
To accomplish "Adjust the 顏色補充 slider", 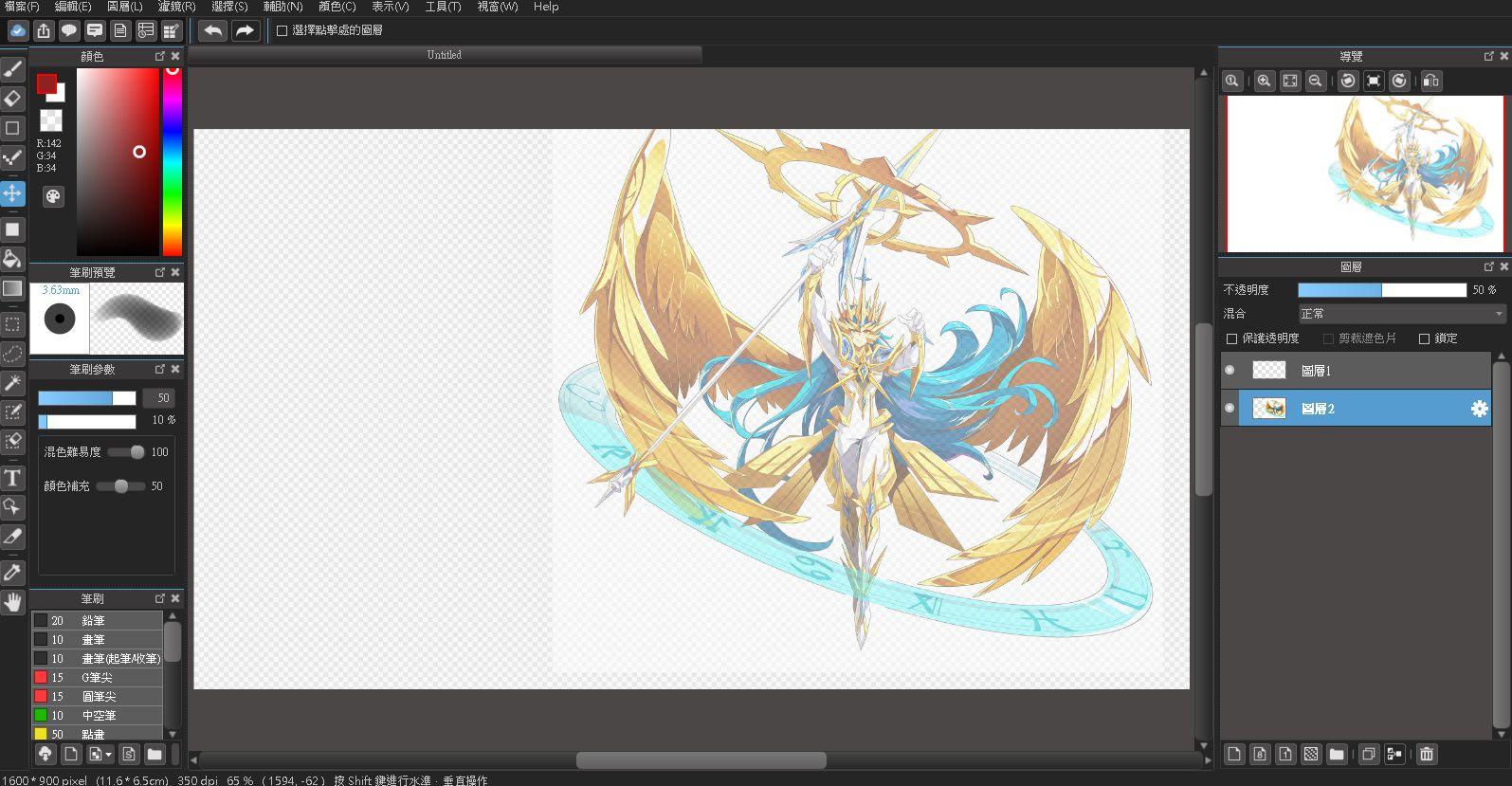I will (120, 486).
